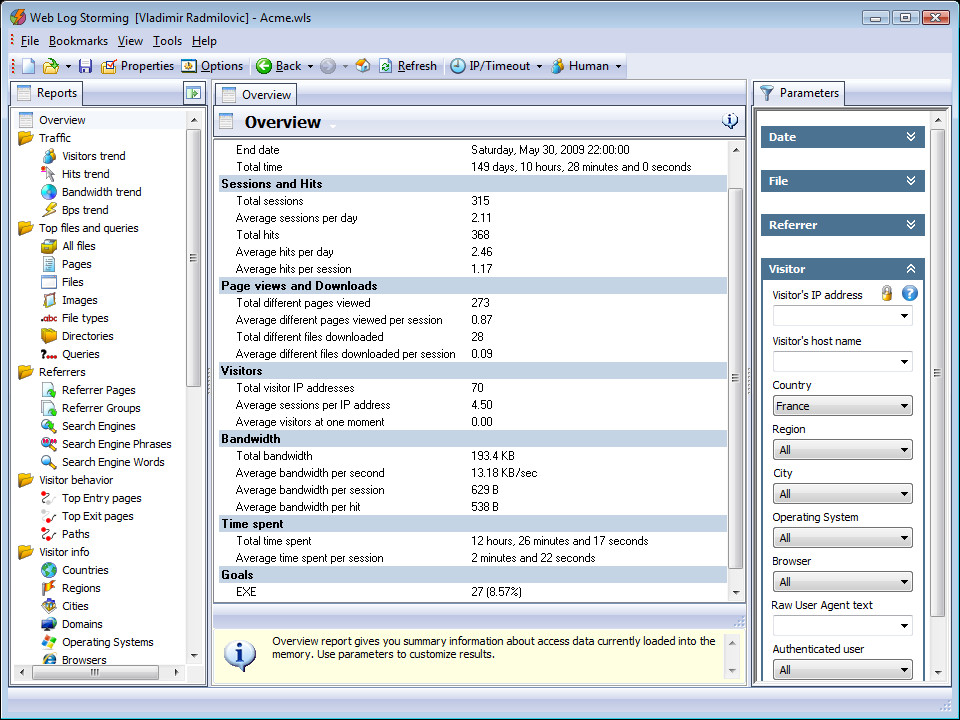
Task: Click the Visitor's host name input field
Action: tap(842, 362)
